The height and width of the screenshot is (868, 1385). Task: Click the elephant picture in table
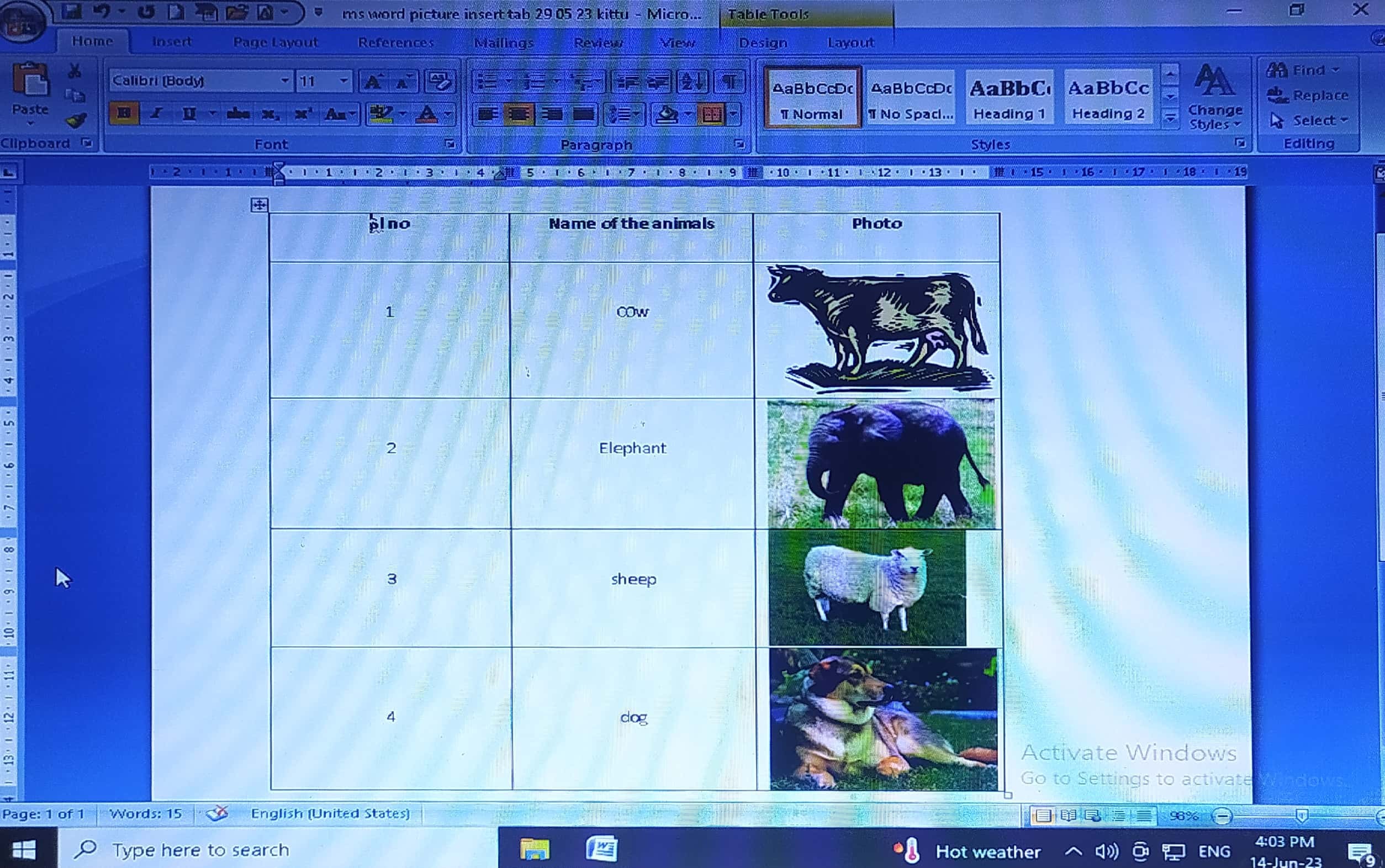coord(881,464)
